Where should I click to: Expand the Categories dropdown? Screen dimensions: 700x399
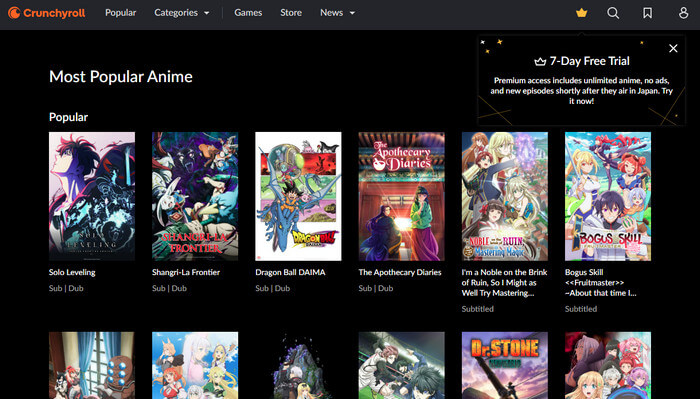(x=181, y=13)
